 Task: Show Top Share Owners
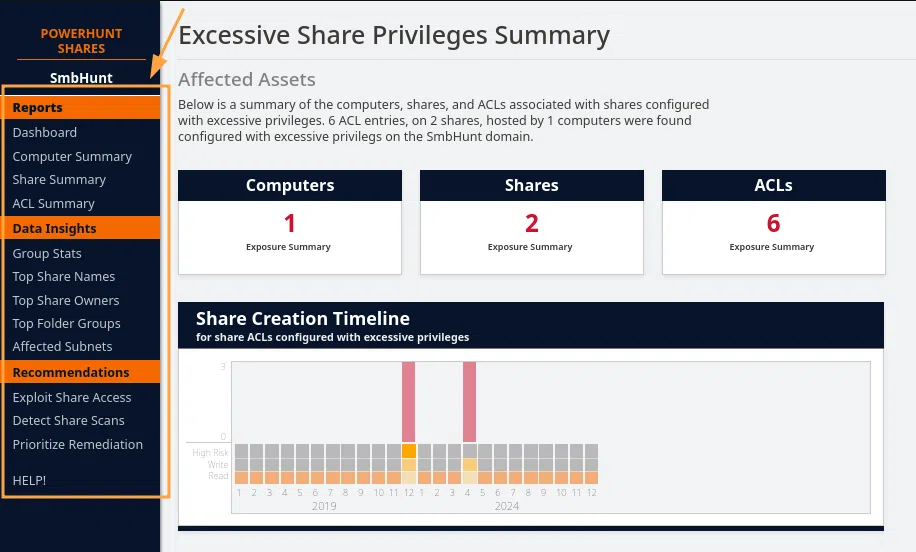66,300
